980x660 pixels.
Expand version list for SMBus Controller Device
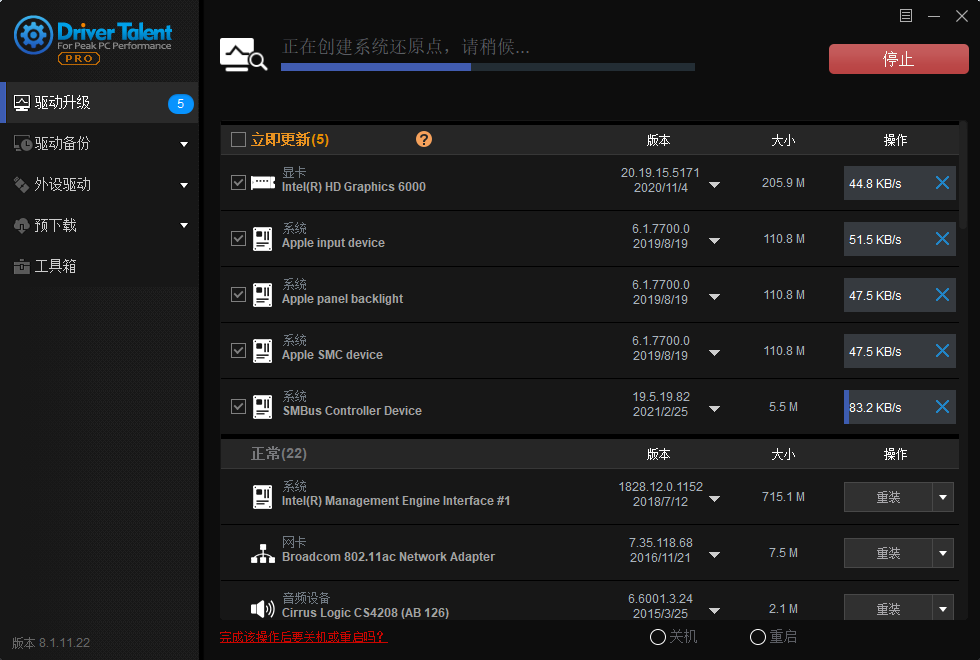(714, 409)
